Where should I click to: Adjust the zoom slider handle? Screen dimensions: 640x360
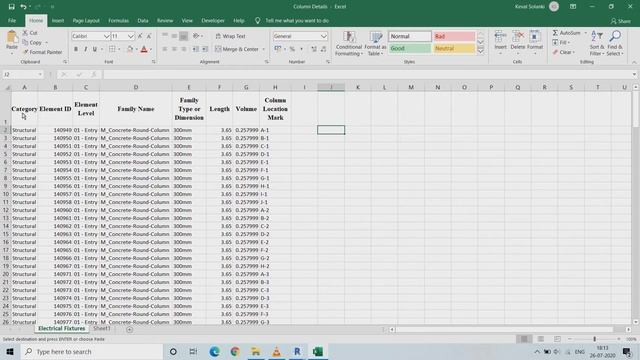(594, 339)
